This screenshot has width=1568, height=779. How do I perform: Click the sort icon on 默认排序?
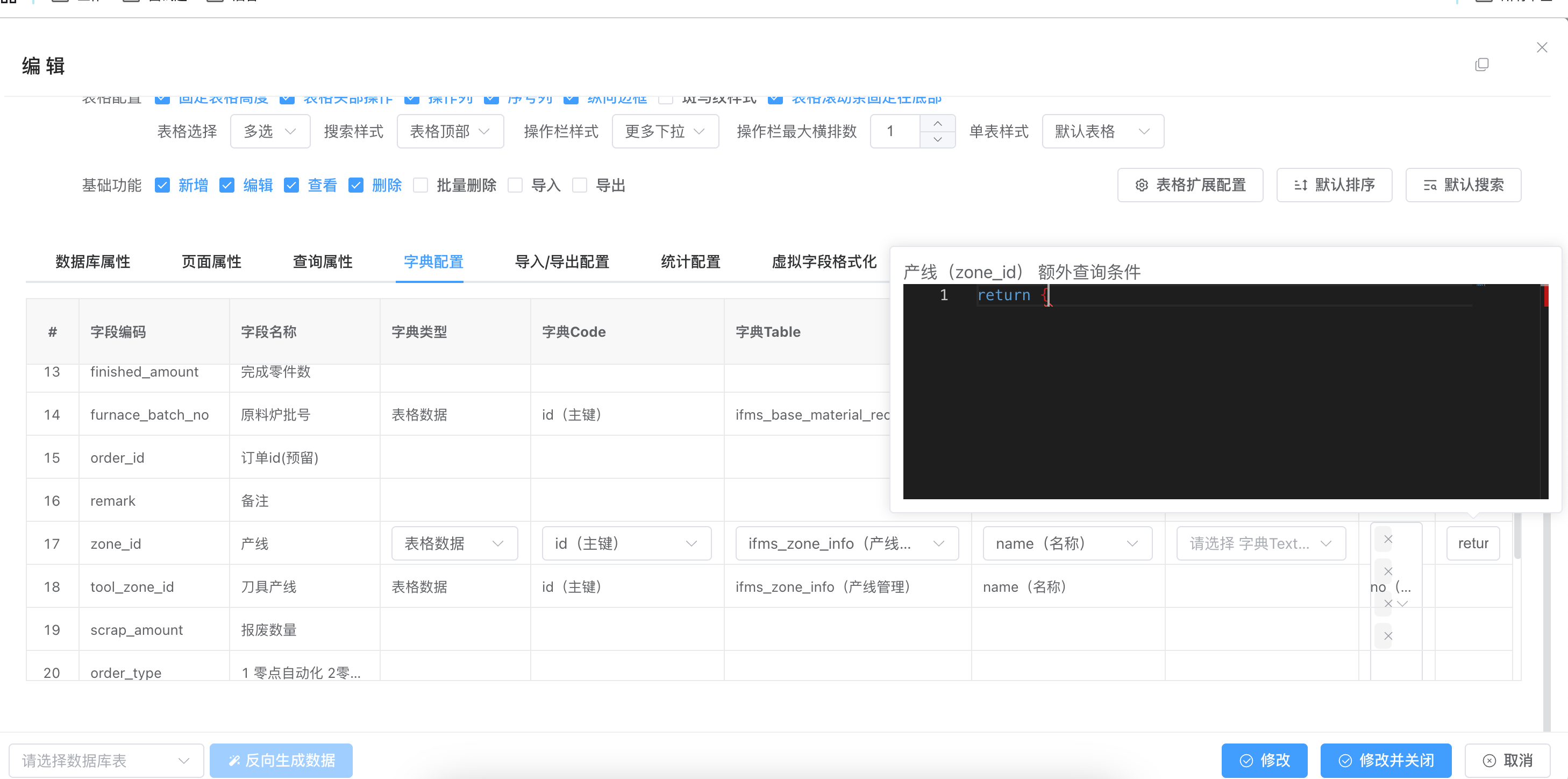(x=1300, y=185)
